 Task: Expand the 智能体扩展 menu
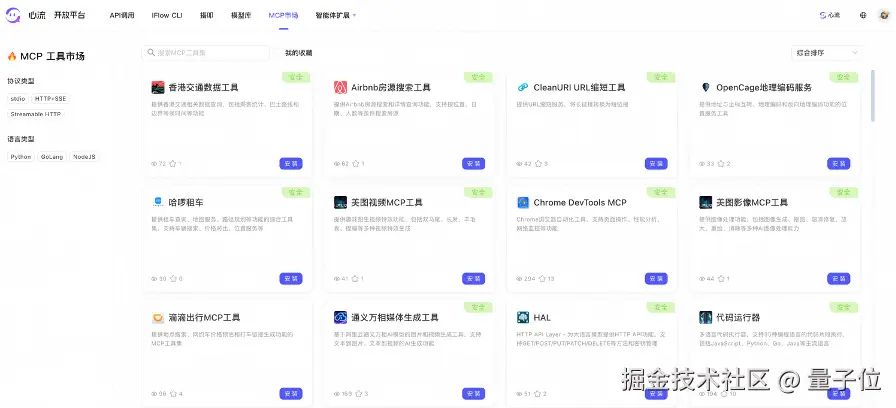click(x=336, y=15)
